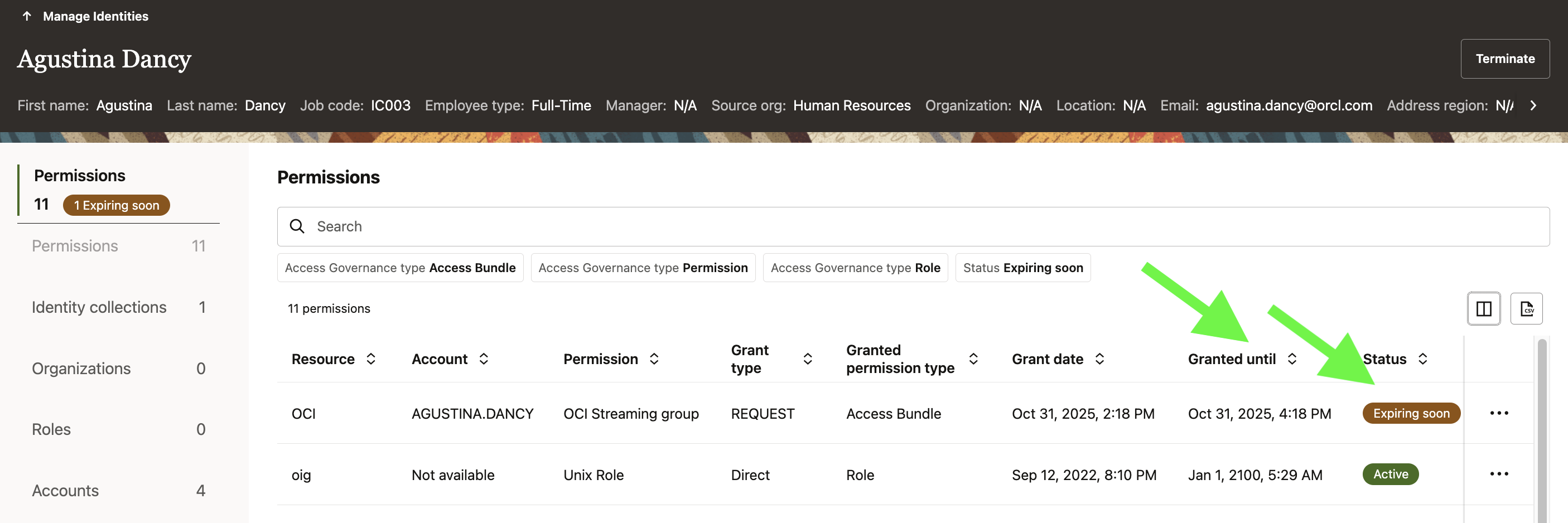Viewport: 1568px width, 523px height.
Task: Open the Grant type column sort control
Action: 808,359
